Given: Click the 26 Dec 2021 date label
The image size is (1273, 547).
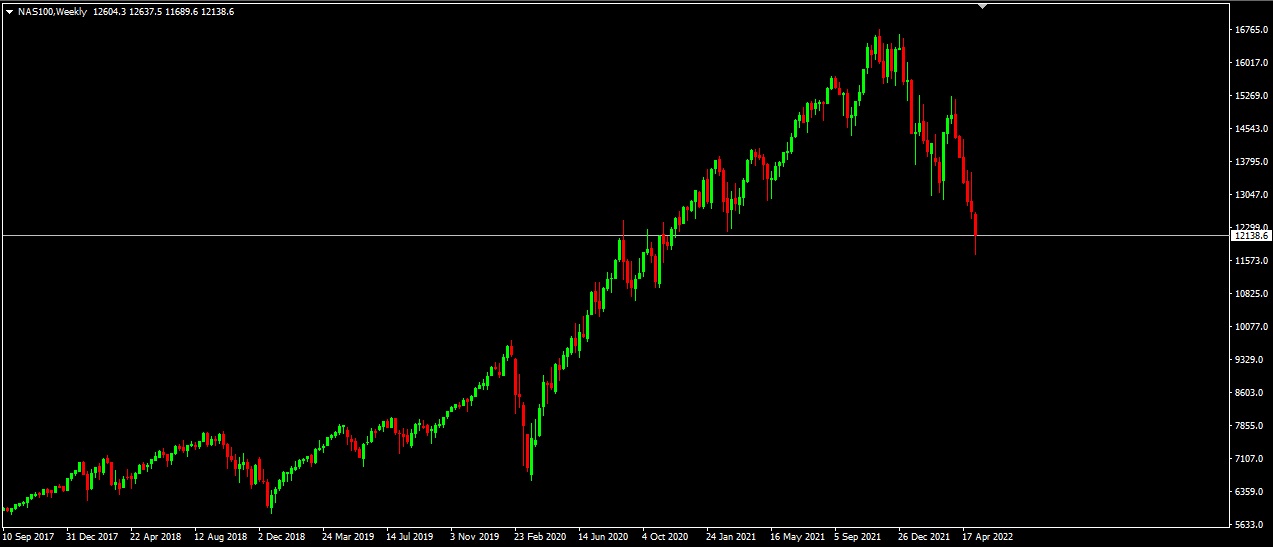Looking at the screenshot, I should pos(924,537).
